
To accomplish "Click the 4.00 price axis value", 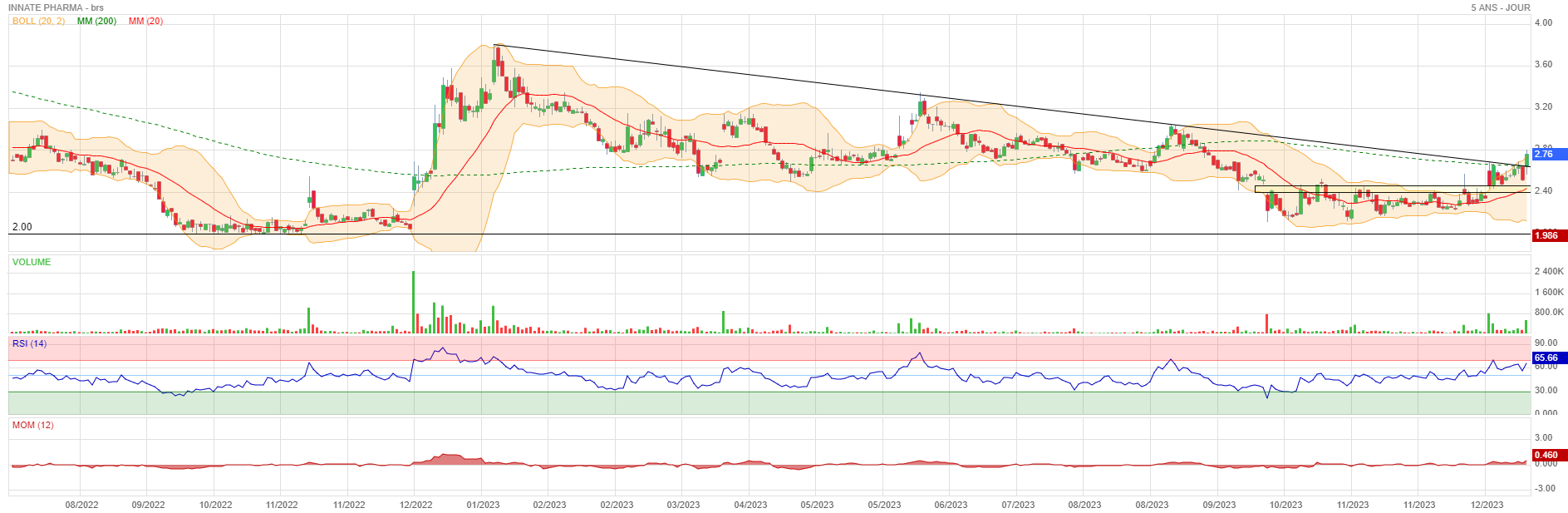I will [1543, 22].
